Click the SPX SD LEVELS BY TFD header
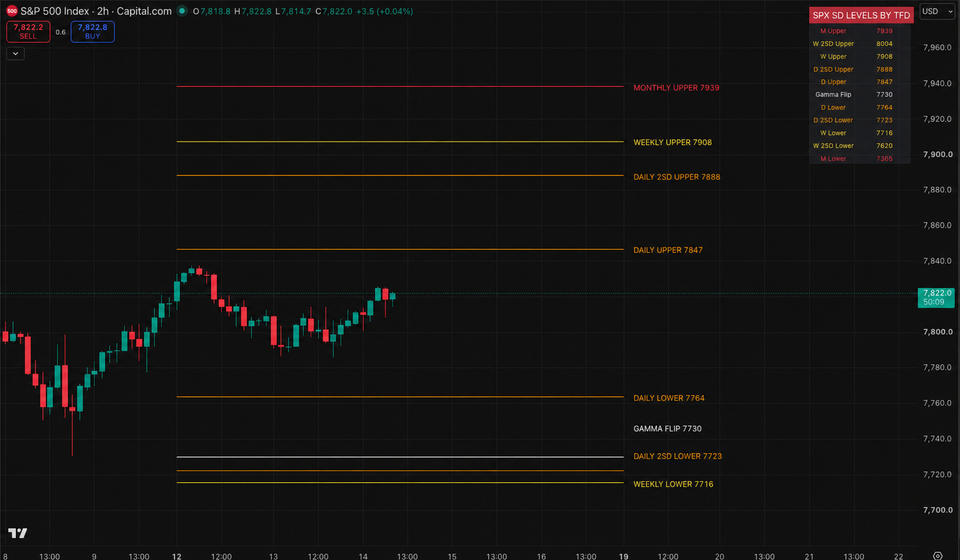960x560 pixels. coord(861,15)
